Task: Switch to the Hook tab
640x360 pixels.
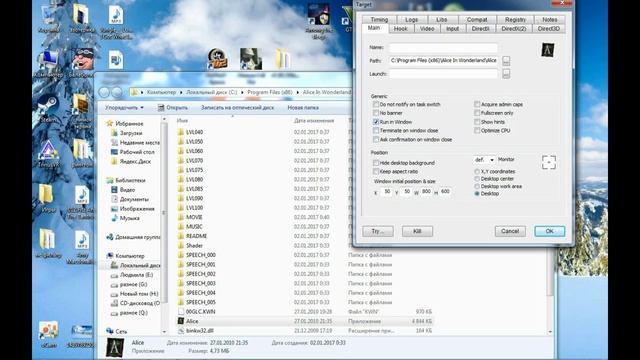Action: coord(400,29)
